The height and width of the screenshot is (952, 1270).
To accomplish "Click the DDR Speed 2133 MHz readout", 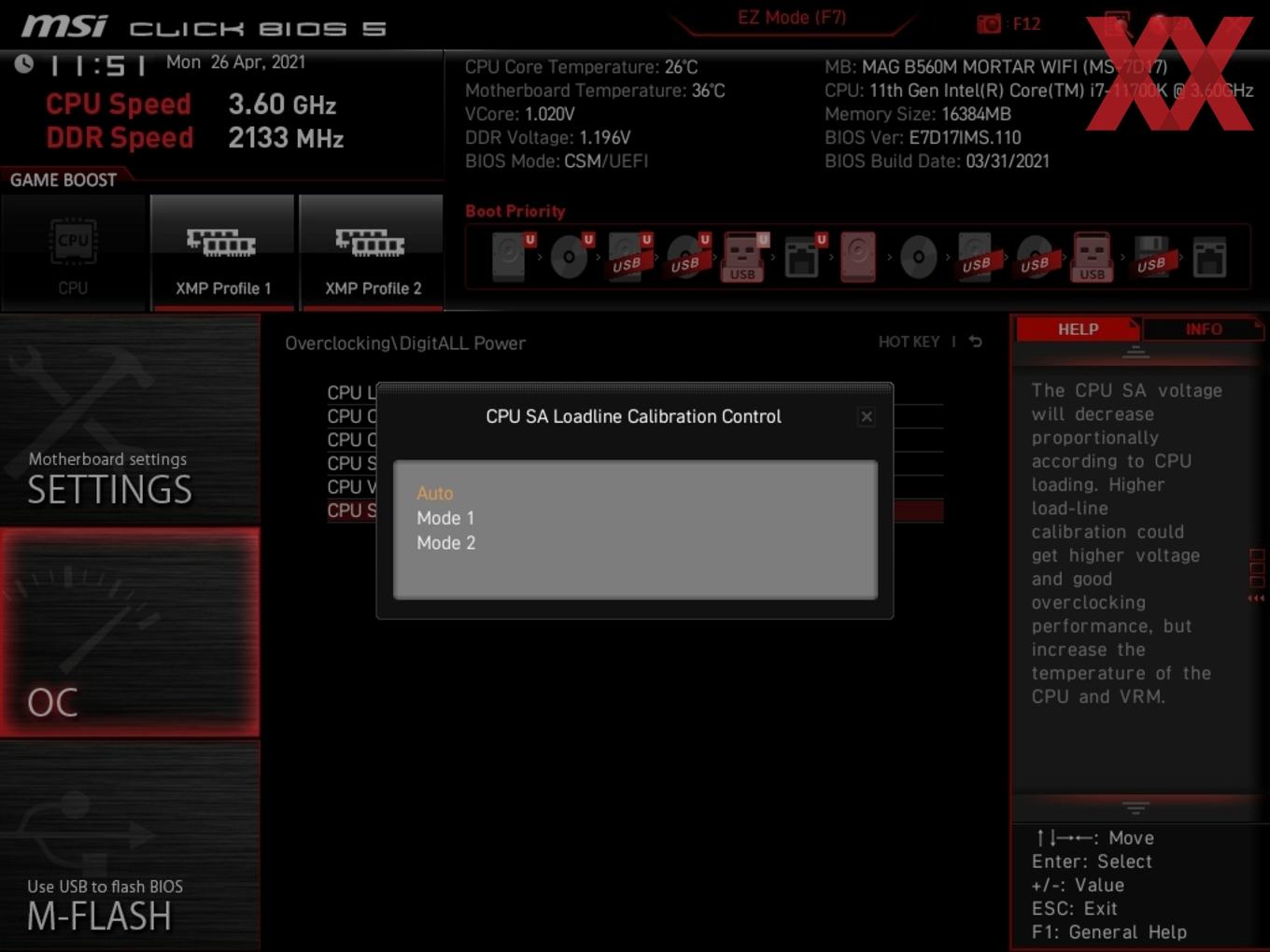I will [x=195, y=138].
